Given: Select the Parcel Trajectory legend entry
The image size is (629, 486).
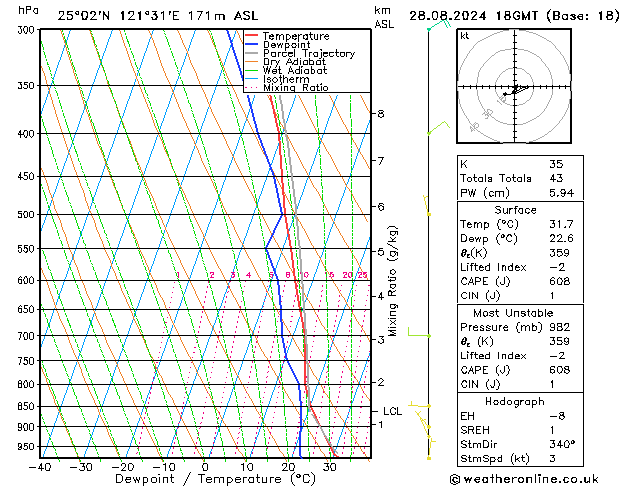Looking at the screenshot, I should pyautogui.click(x=308, y=53).
